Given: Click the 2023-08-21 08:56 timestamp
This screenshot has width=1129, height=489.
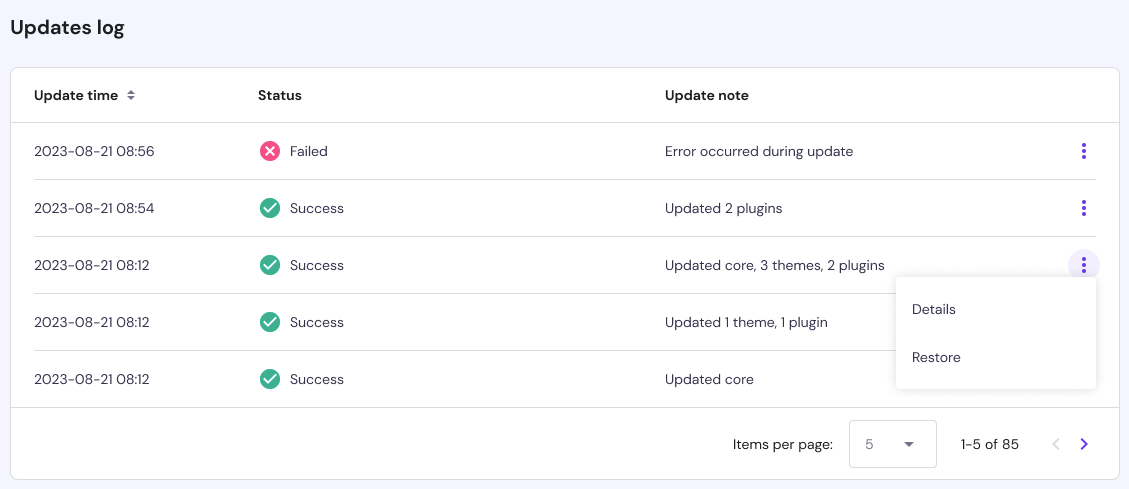Looking at the screenshot, I should (x=94, y=152).
